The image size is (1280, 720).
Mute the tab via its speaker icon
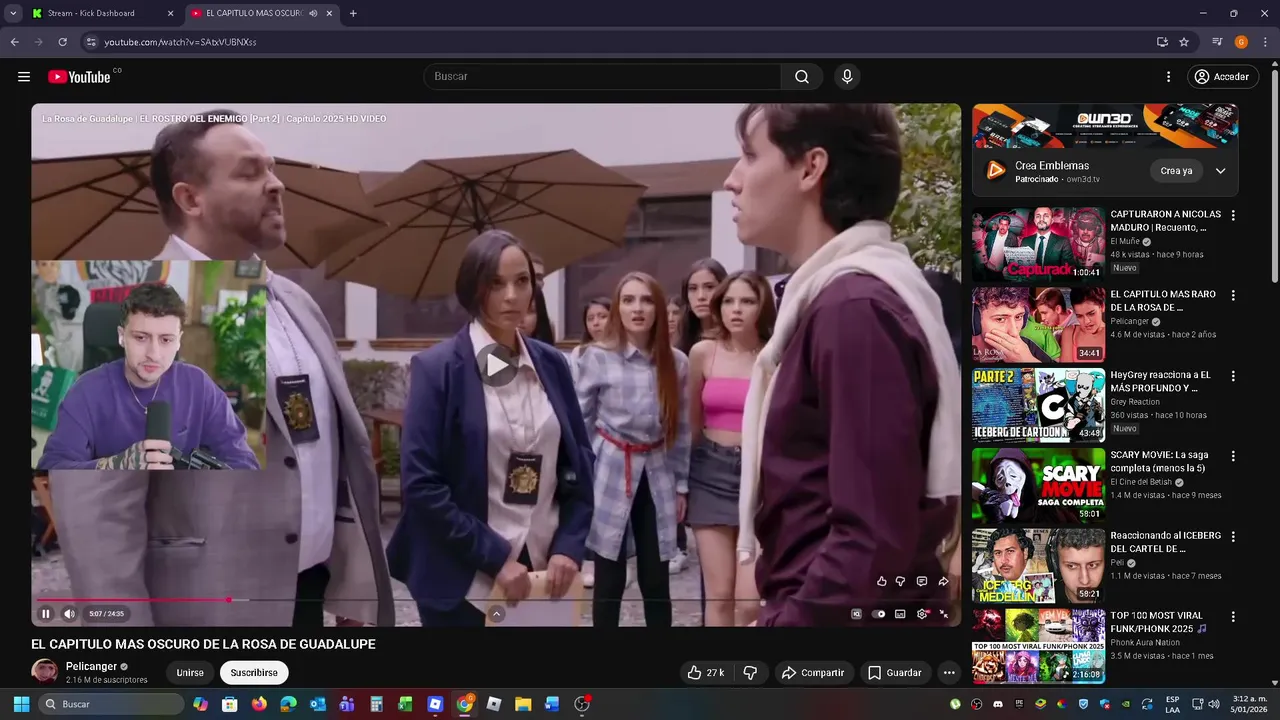[313, 13]
